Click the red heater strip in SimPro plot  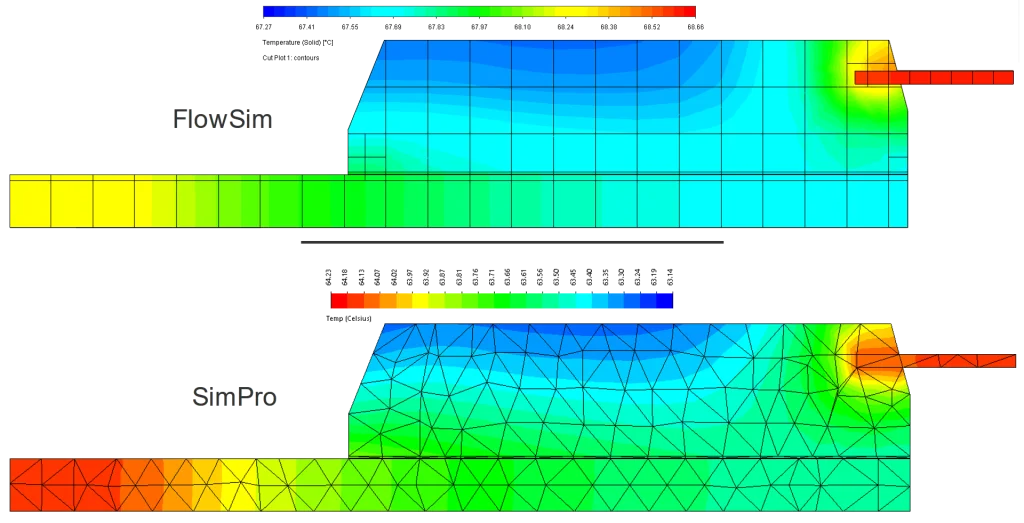coord(936,361)
